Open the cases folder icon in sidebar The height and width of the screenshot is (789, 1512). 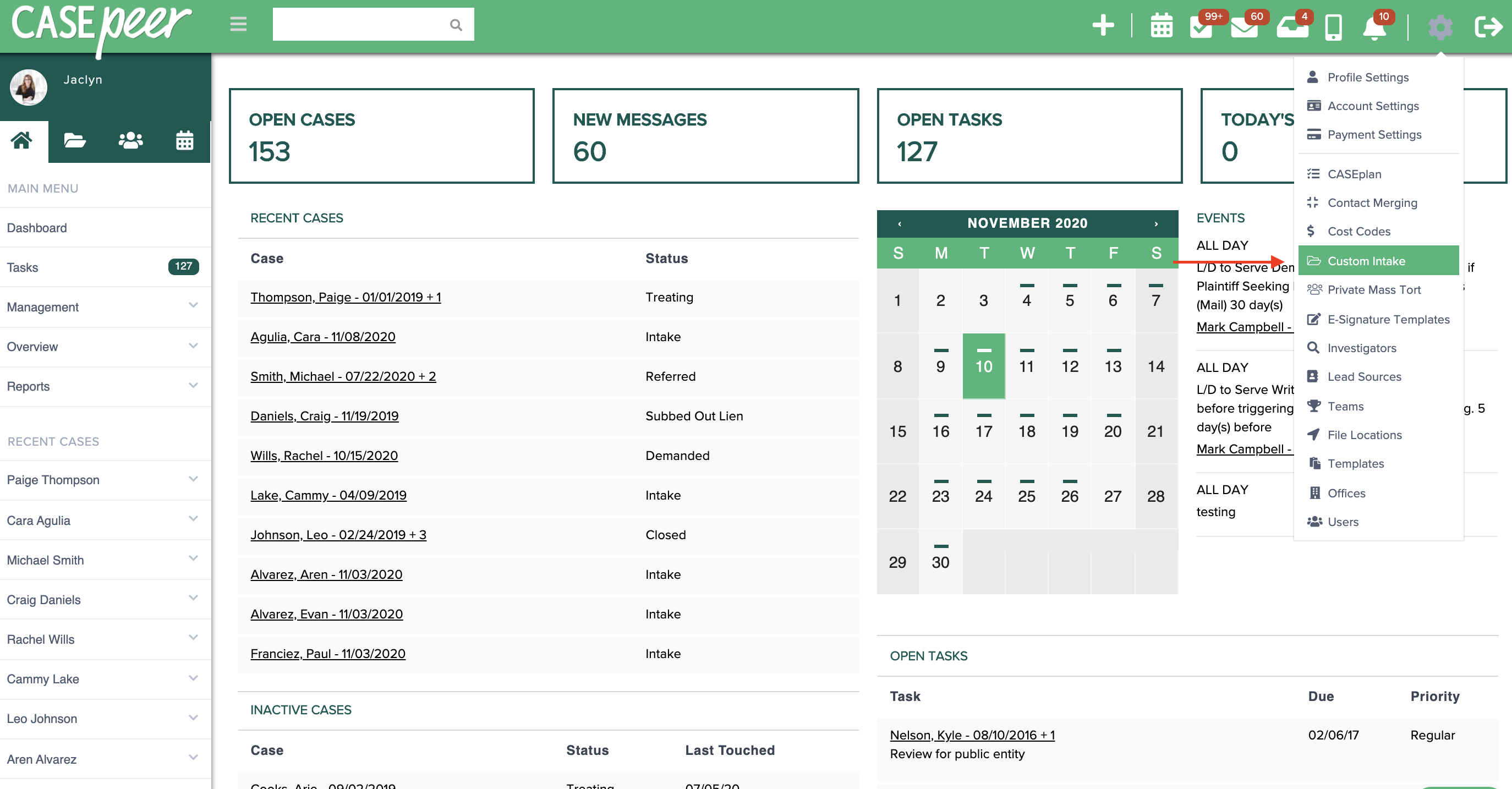tap(74, 141)
